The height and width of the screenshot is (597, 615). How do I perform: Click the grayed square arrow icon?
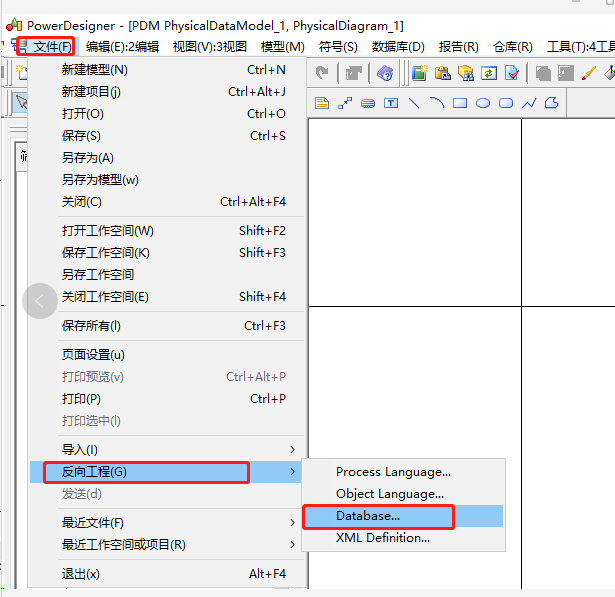566,73
